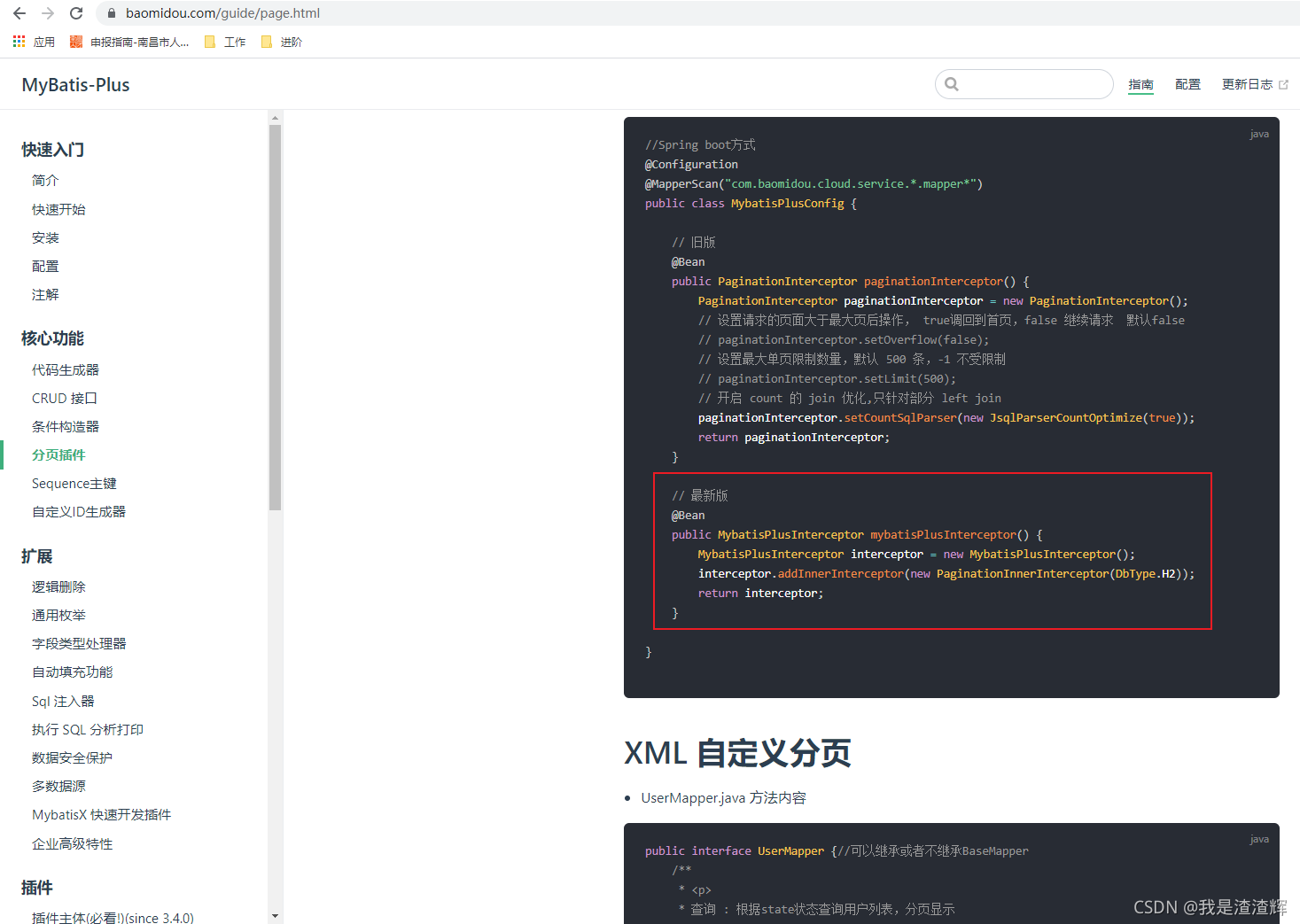Click the sidebar scrollbar thumb
This screenshot has height=924, width=1300.
[275, 317]
